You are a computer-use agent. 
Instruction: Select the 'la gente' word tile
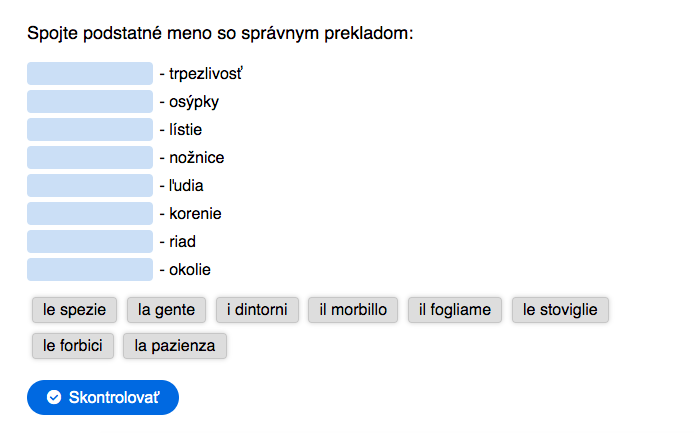(166, 310)
